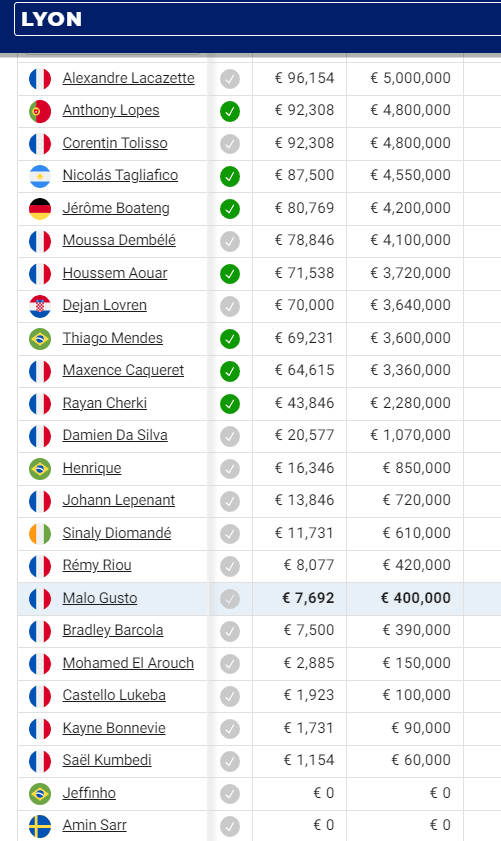Viewport: 501px width, 841px height.
Task: Open Moussa Dembélé player page
Action: point(119,240)
